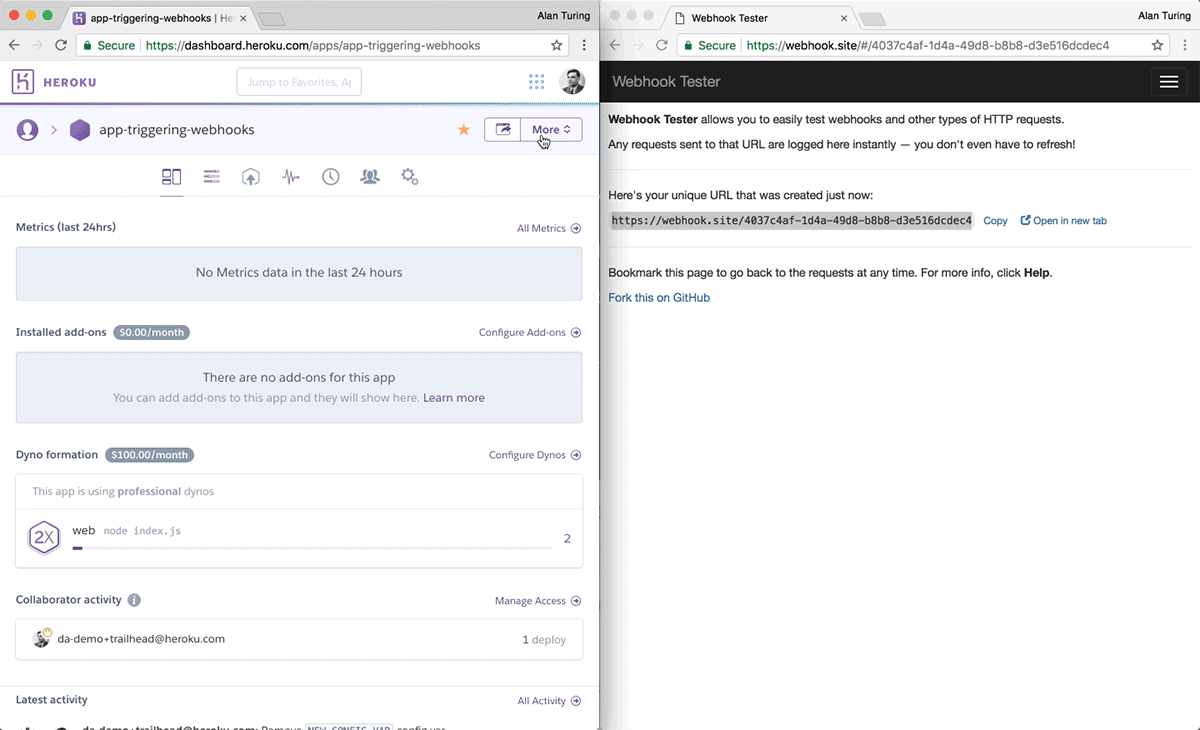This screenshot has width=1200, height=730.
Task: Open the Activity clock tab icon
Action: point(330,177)
